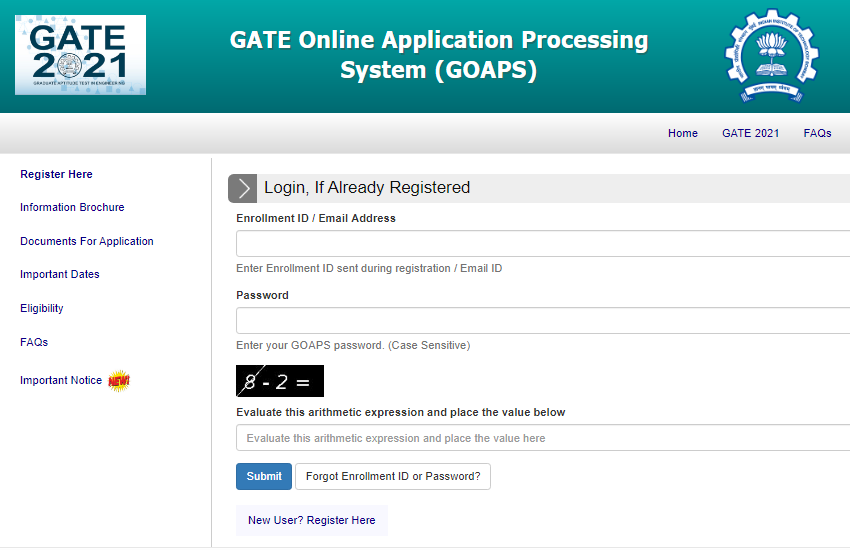Open the FAQs link in the sidebar

(x=34, y=342)
